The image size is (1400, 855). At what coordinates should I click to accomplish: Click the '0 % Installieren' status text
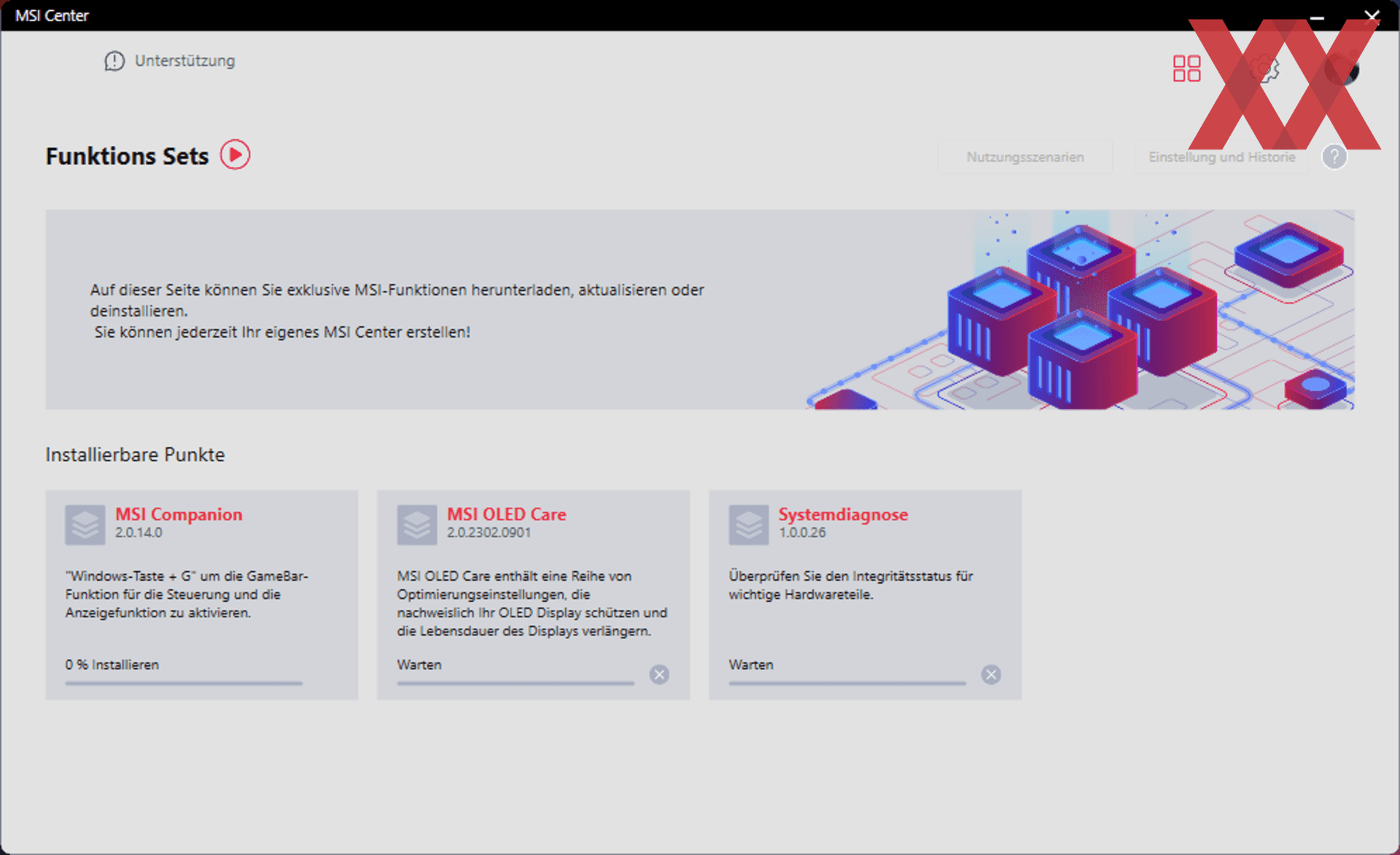coord(112,665)
